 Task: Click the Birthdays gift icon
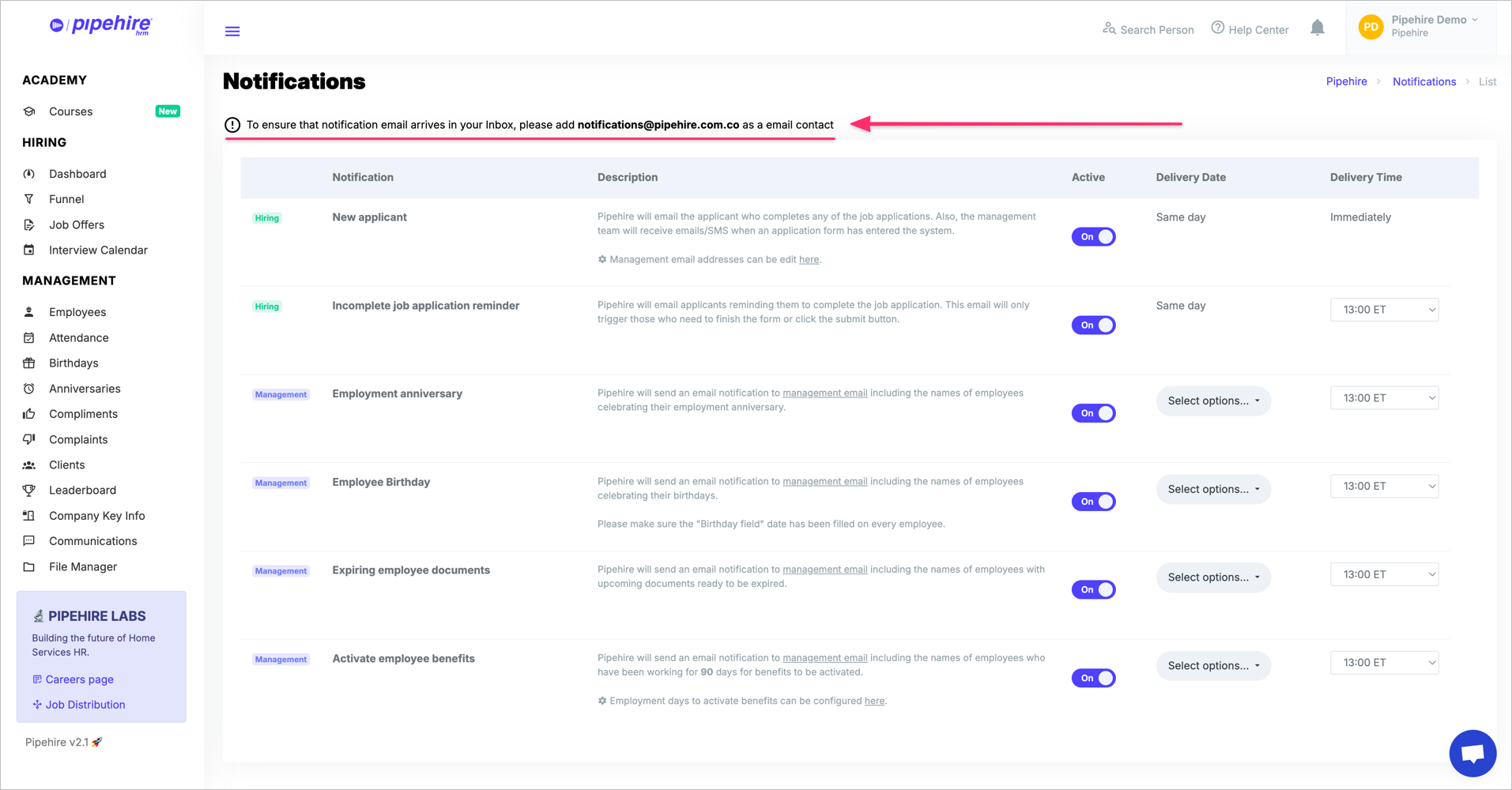point(29,363)
